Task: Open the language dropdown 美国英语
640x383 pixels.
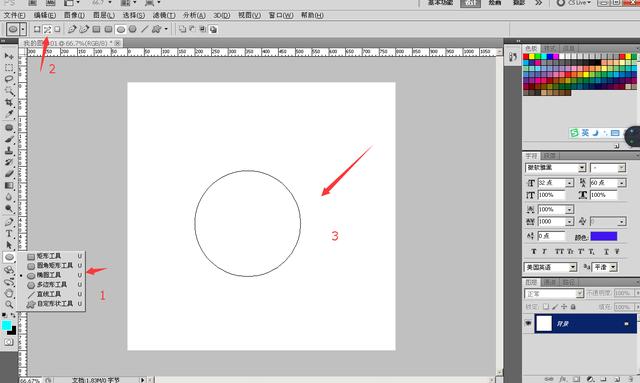Action: tap(573, 267)
